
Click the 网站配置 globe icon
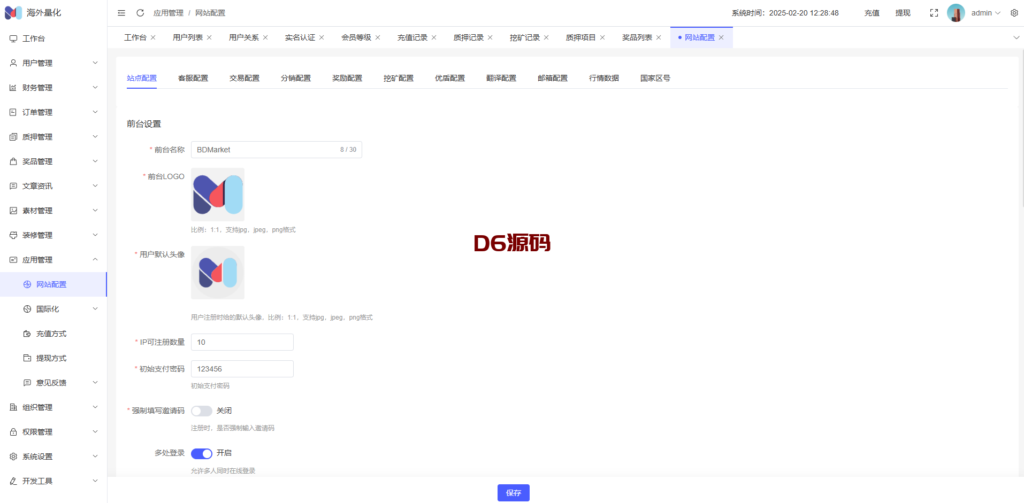point(27,284)
